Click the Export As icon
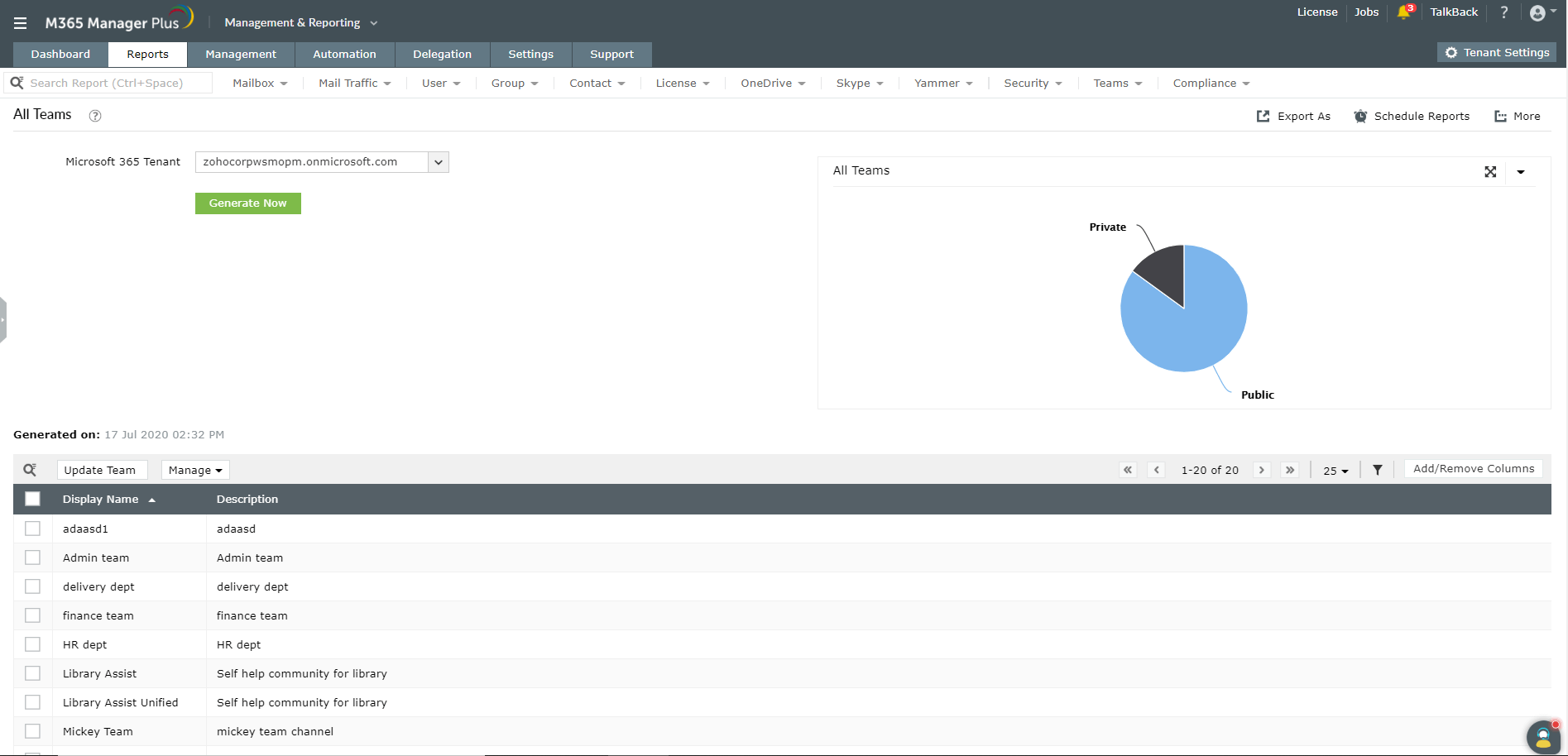Screen dimensions: 1568x756 click(1263, 117)
